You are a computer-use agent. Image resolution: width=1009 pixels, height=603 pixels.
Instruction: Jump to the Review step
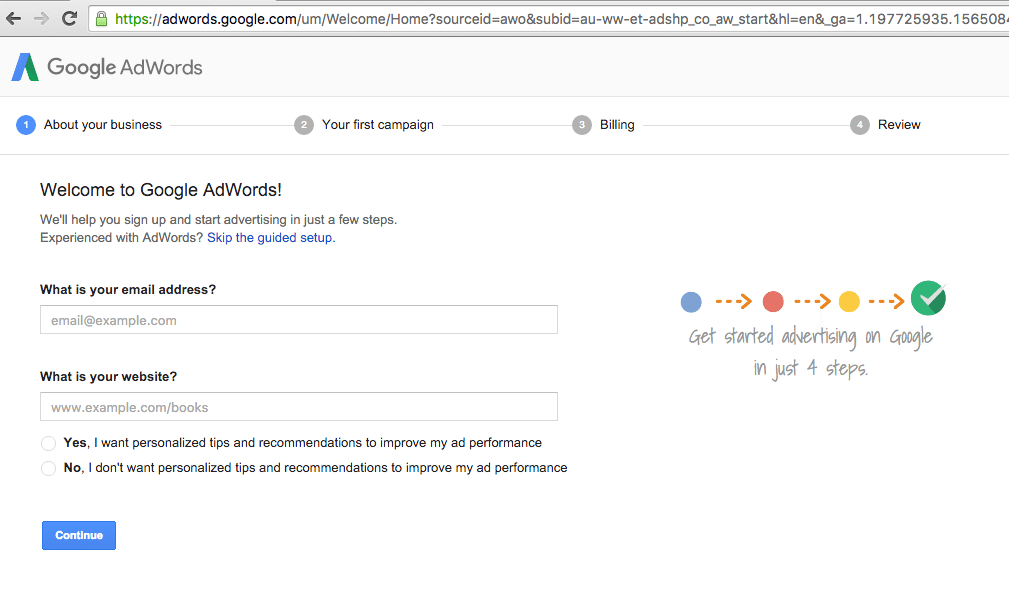[899, 125]
